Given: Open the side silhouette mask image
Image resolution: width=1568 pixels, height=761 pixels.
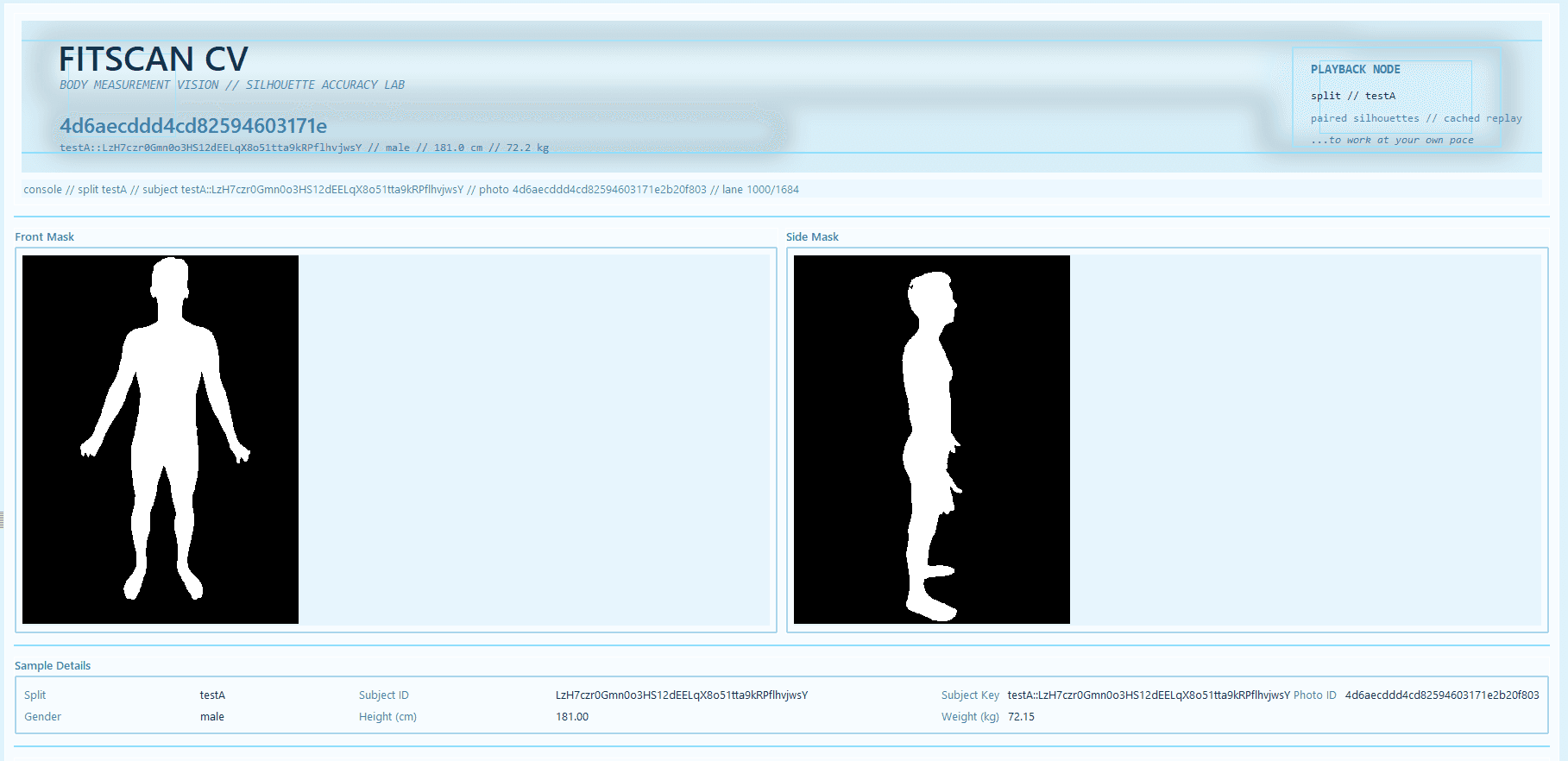Looking at the screenshot, I should (x=932, y=439).
